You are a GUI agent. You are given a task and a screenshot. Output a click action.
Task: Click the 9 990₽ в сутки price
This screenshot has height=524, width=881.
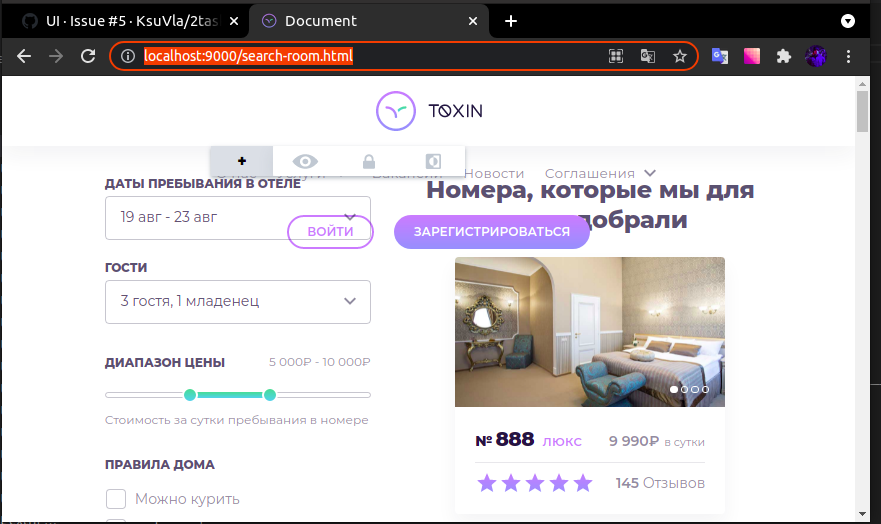click(x=657, y=441)
